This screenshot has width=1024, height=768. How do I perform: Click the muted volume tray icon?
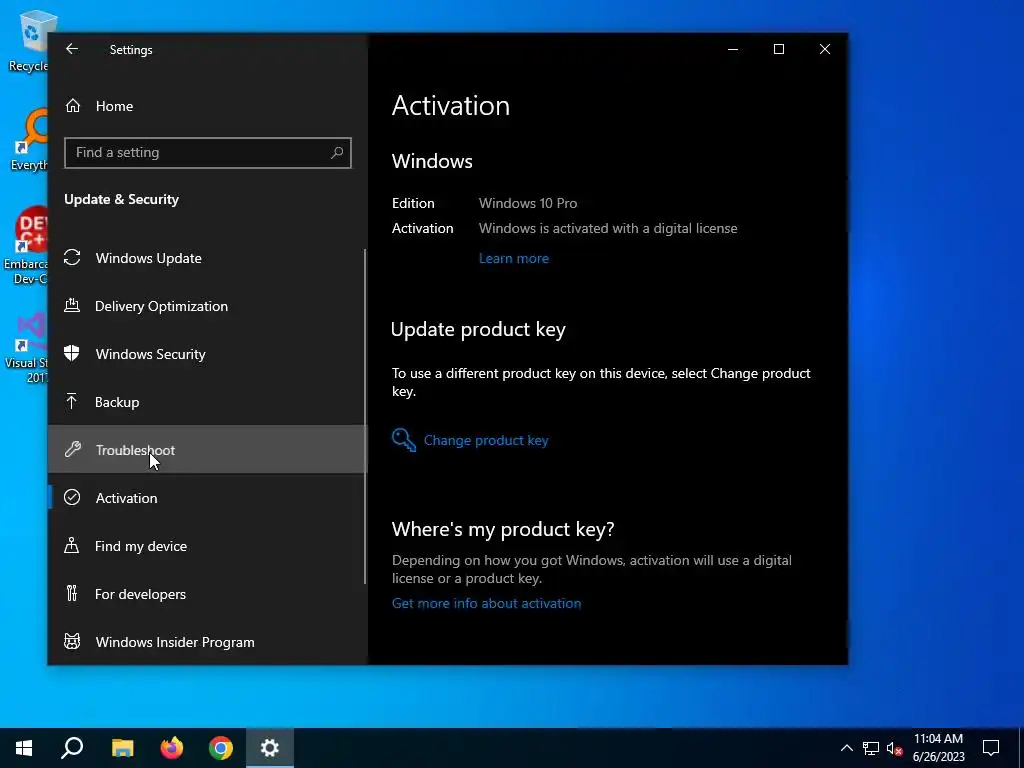pyautogui.click(x=894, y=748)
